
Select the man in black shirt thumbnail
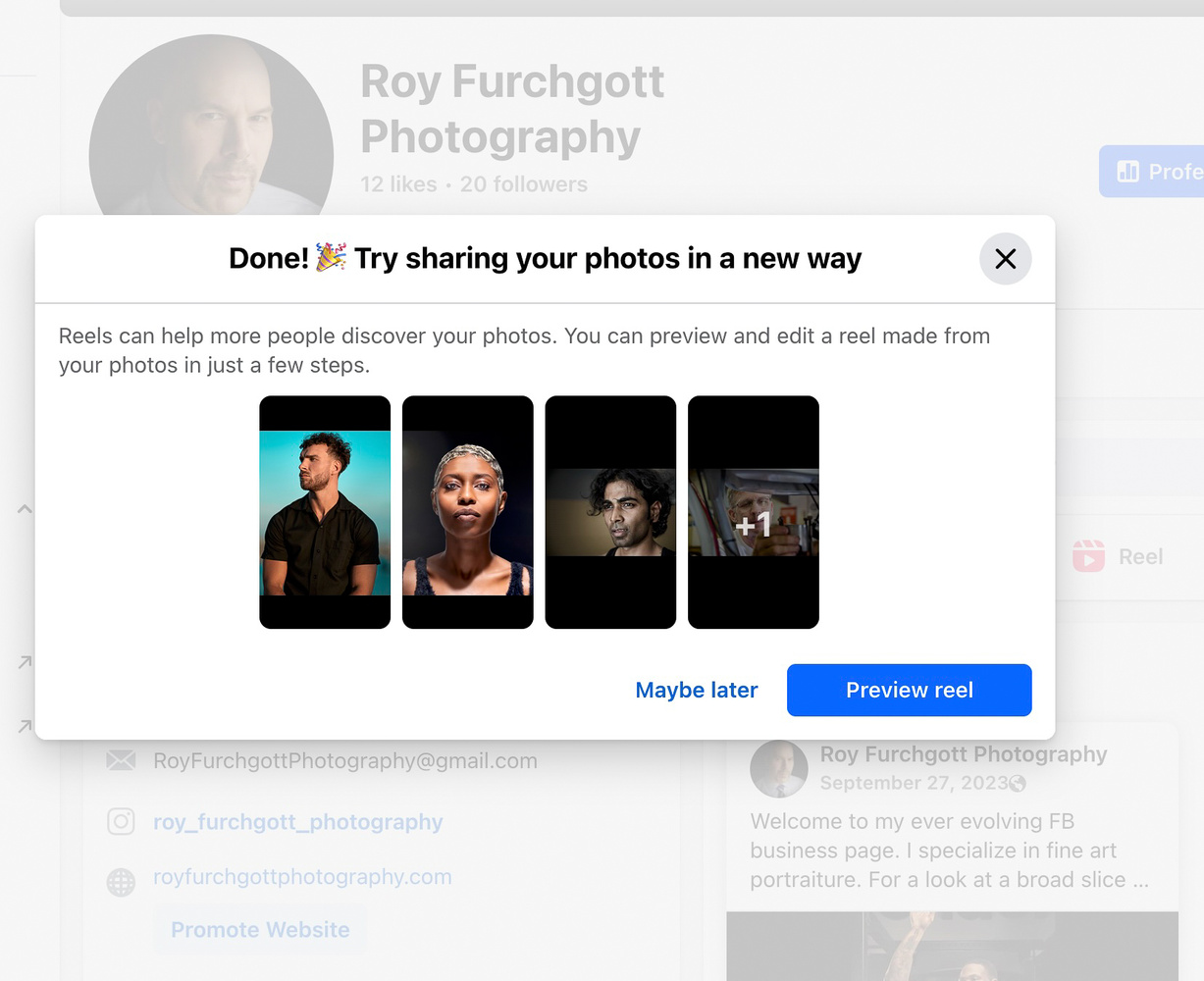[325, 512]
